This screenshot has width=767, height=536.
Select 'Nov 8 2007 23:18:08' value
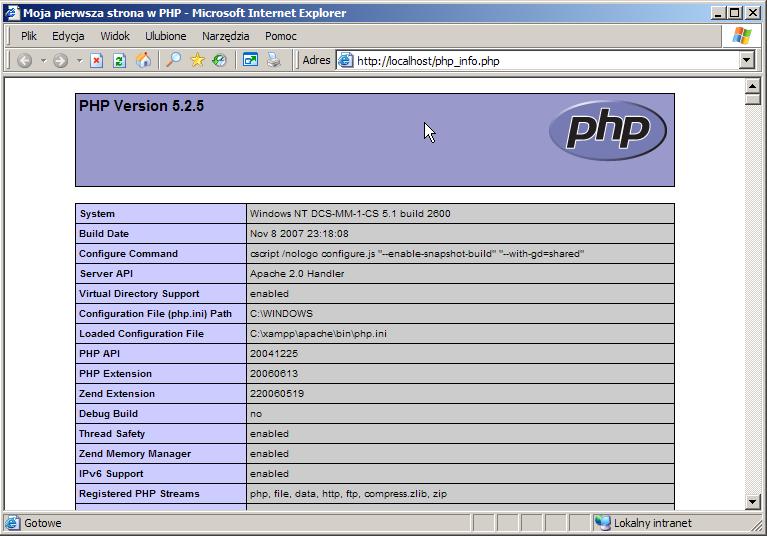click(299, 234)
